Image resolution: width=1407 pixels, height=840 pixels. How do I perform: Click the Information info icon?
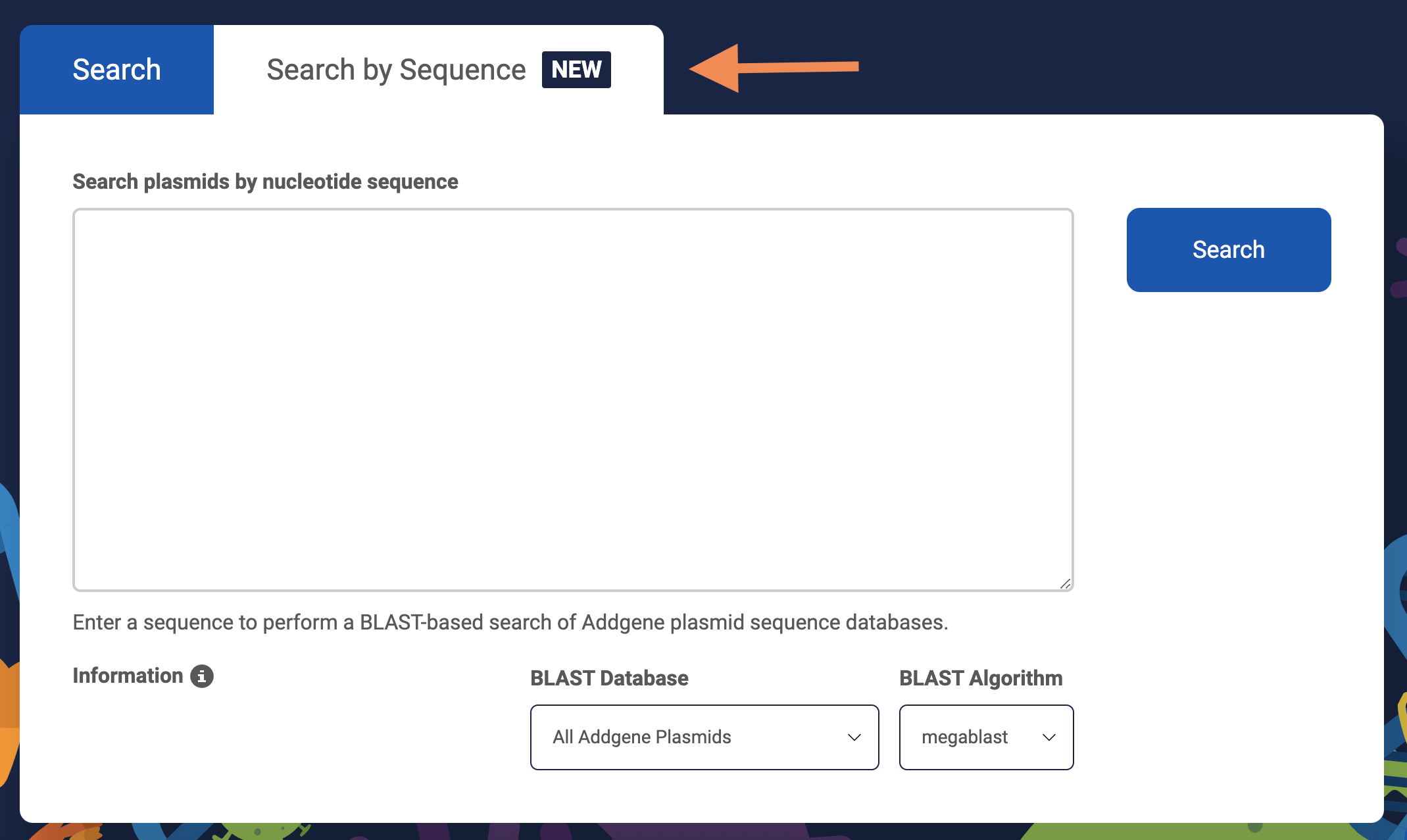coord(202,676)
